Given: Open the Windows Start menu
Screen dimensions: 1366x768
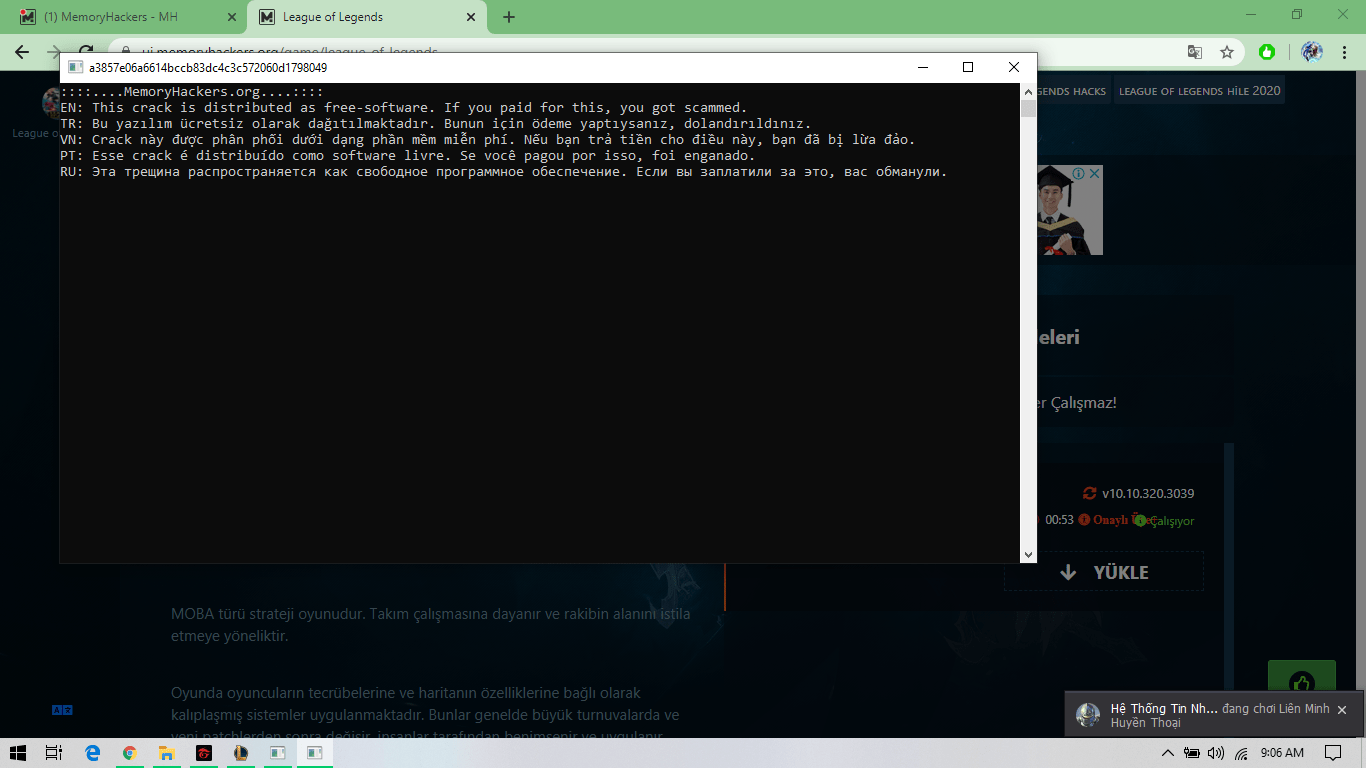Looking at the screenshot, I should tap(19, 753).
